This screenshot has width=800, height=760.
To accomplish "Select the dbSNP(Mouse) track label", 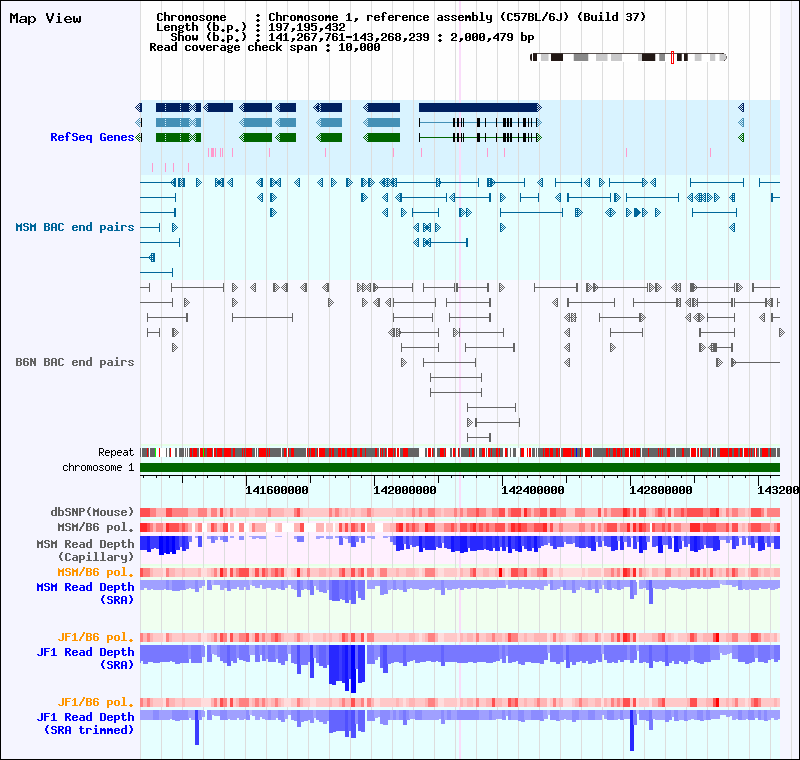I will [92, 512].
